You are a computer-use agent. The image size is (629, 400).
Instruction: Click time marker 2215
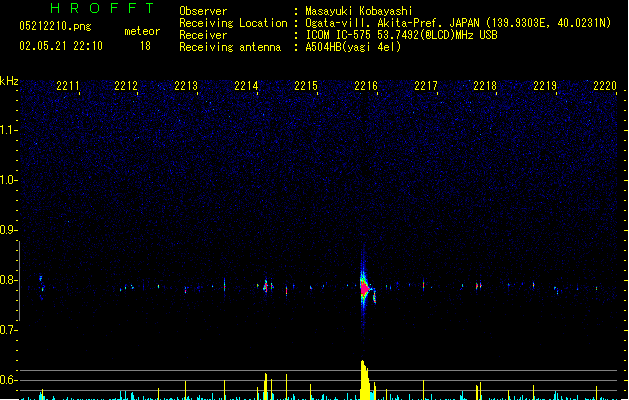pyautogui.click(x=306, y=86)
